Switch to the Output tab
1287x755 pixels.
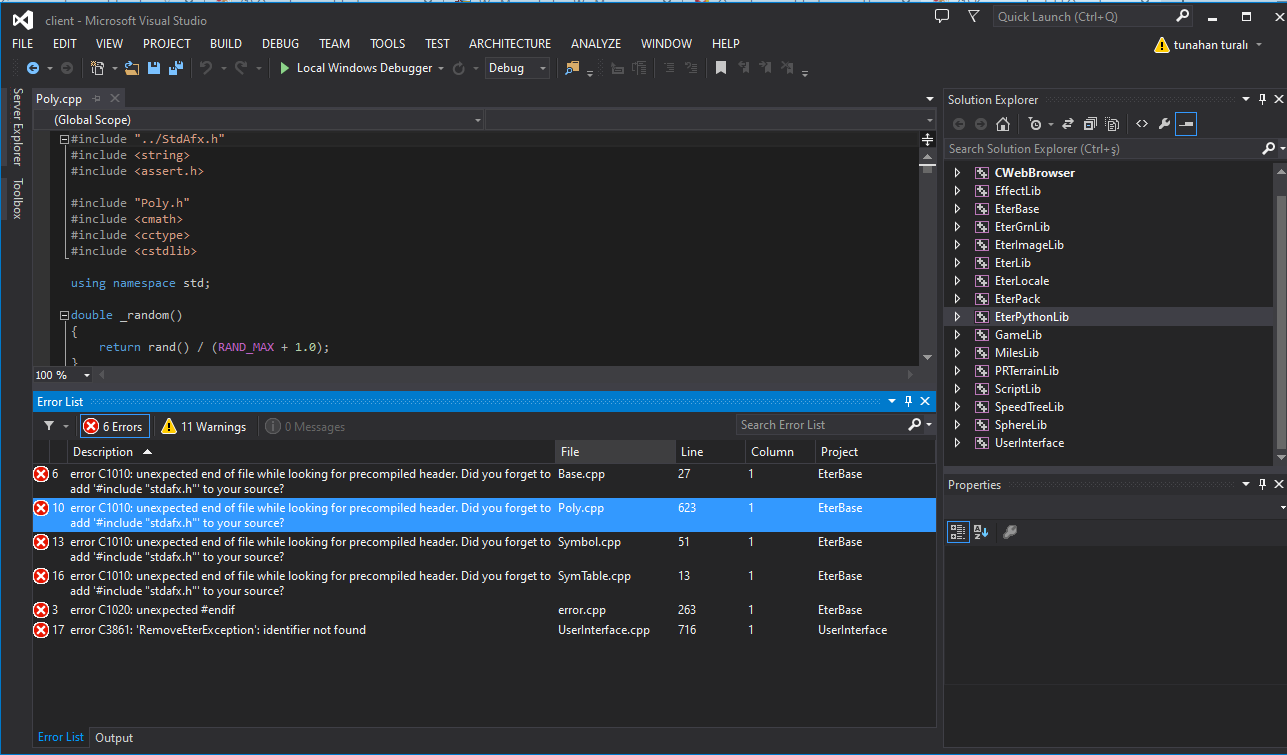pyautogui.click(x=114, y=738)
